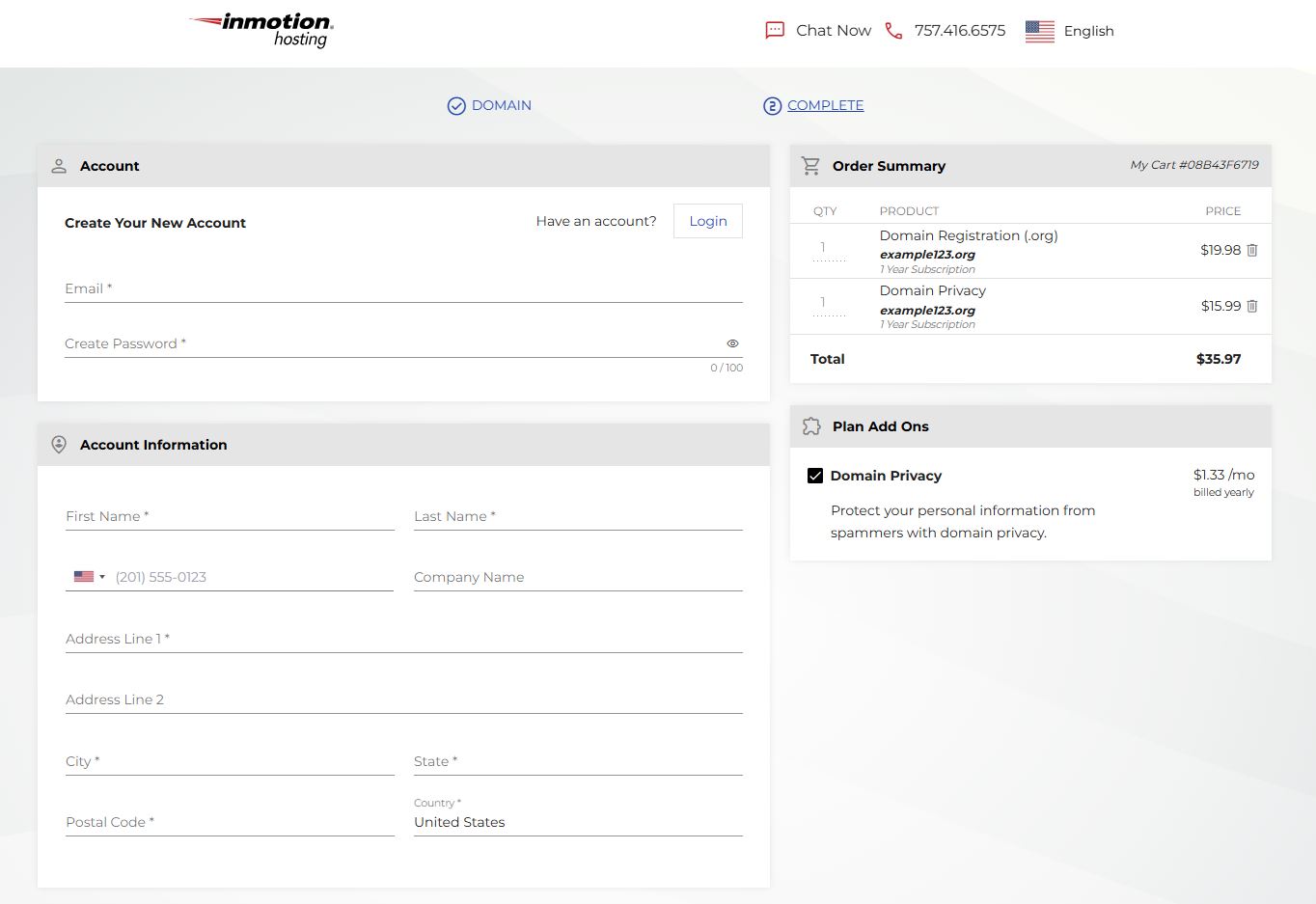Click the Login button
This screenshot has height=904, width=1316.
707,221
